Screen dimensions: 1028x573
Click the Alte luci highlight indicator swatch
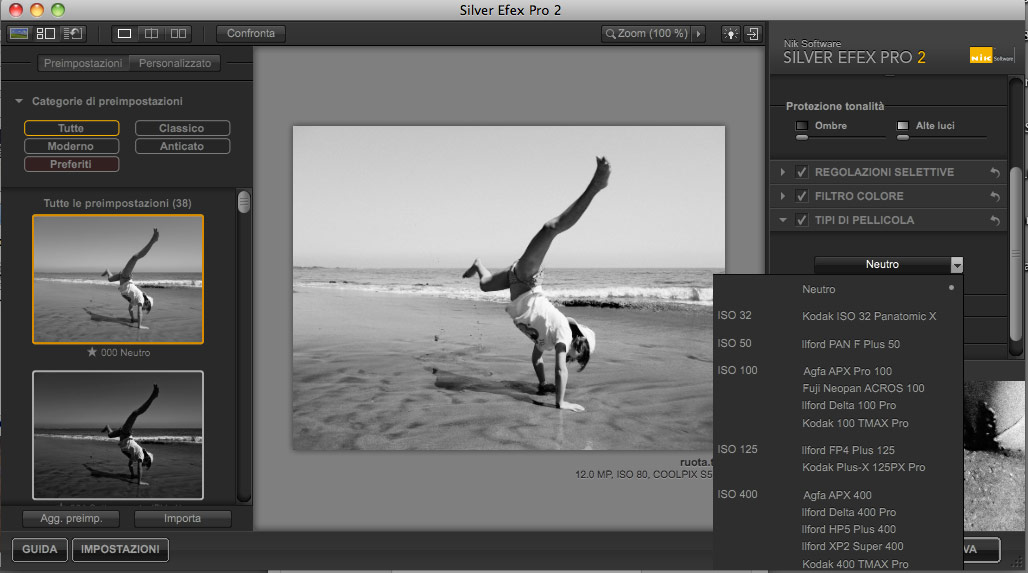click(x=903, y=125)
